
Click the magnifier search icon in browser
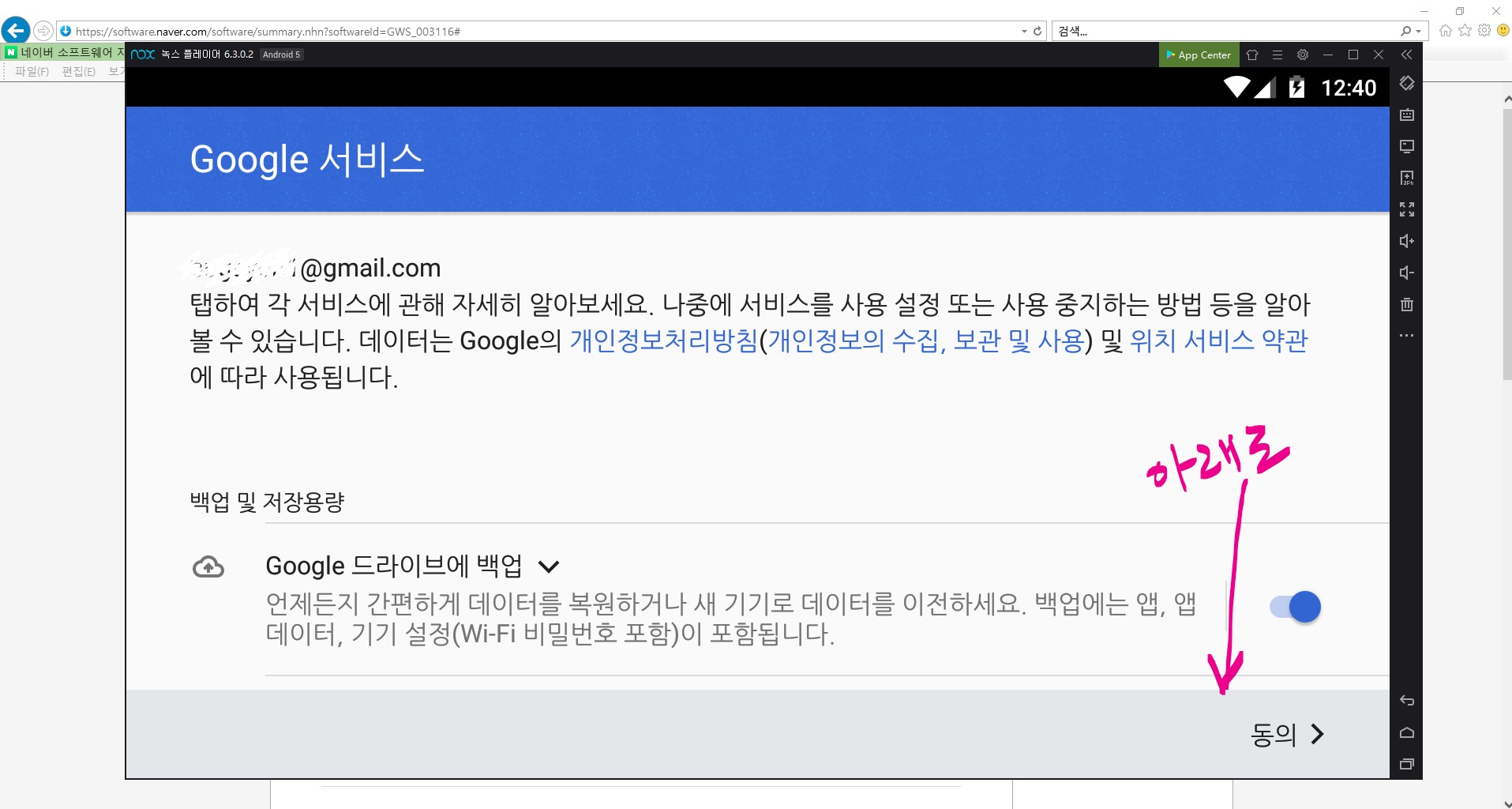(1405, 32)
